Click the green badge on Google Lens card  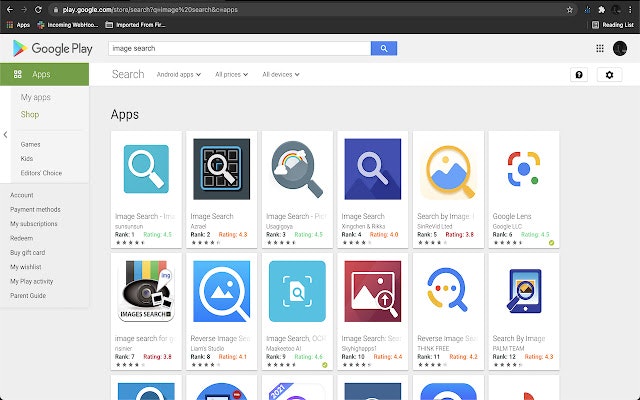coord(551,243)
